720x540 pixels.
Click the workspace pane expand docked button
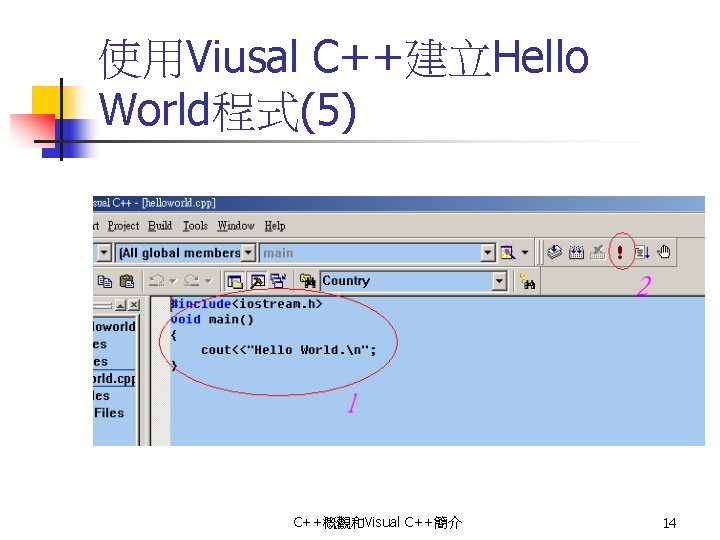pyautogui.click(x=120, y=305)
